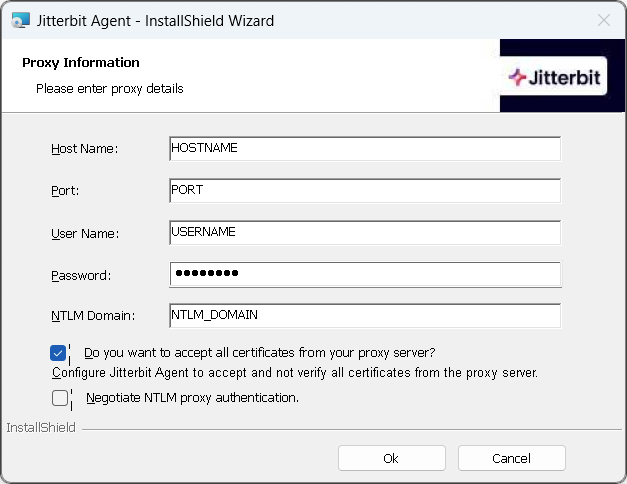Screen dimensions: 627x484
Task: Enable Negotiate NTLM proxy authentication checkbox
Action: pos(60,398)
